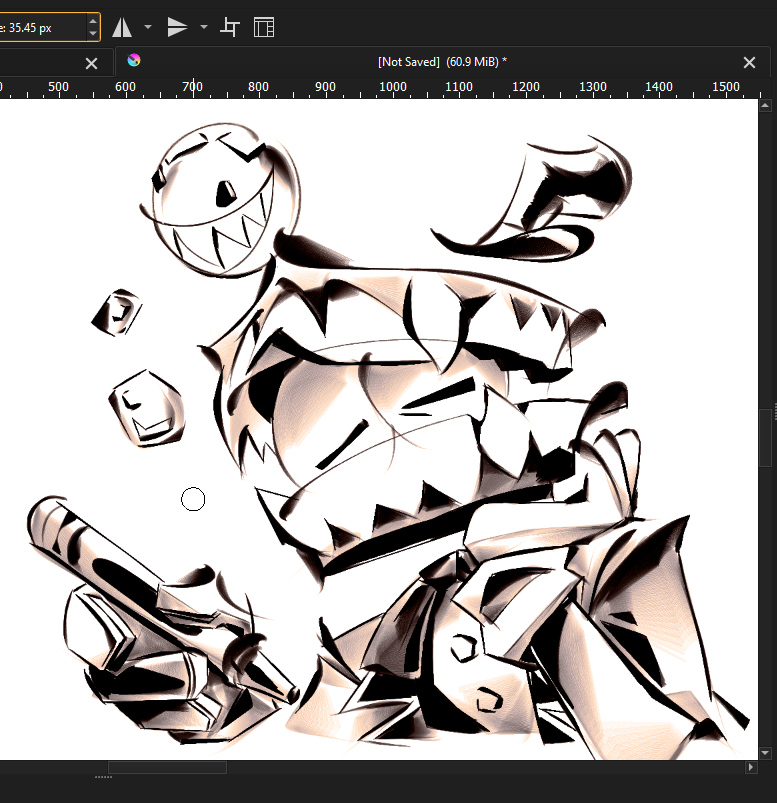Click Krita icon on the document tab
Screen dimensions: 777x803
(x=134, y=60)
